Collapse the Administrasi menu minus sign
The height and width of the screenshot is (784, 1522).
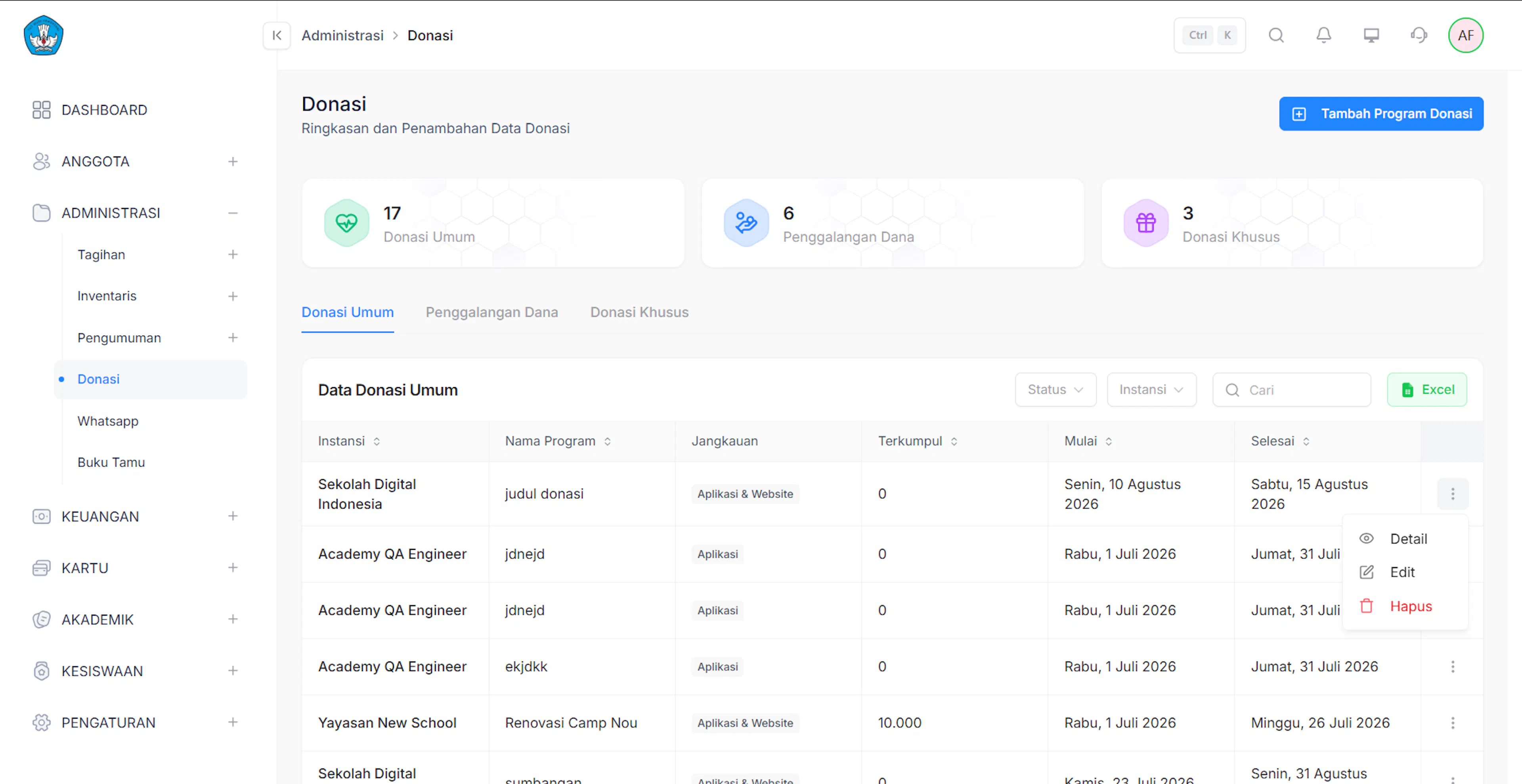(233, 212)
